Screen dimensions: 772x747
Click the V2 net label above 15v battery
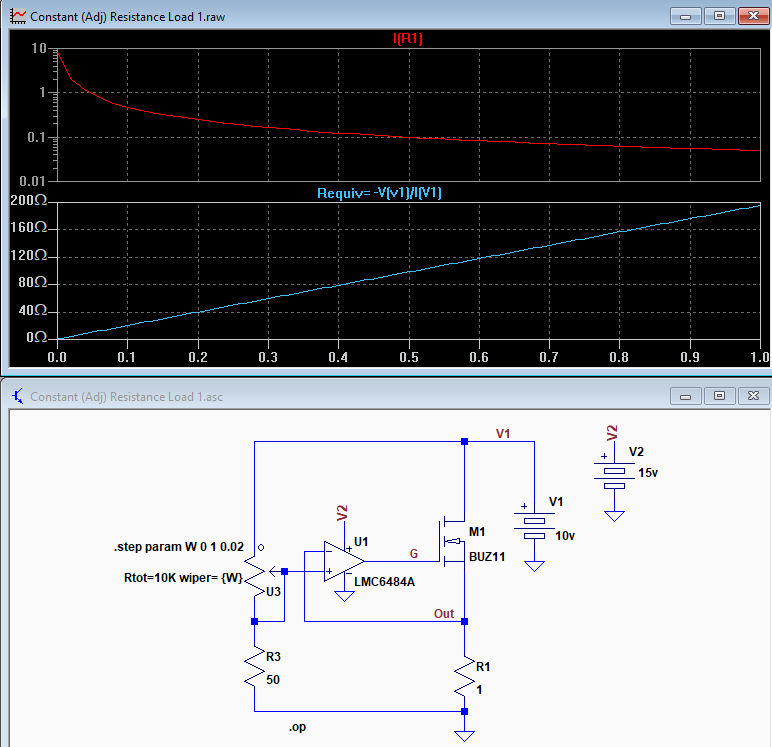611,433
